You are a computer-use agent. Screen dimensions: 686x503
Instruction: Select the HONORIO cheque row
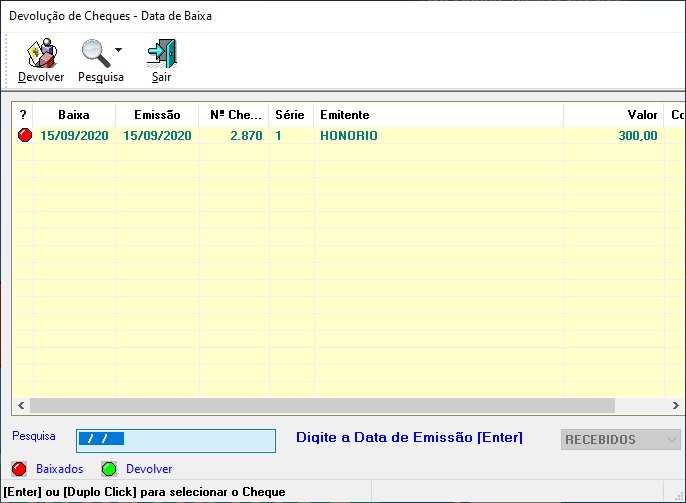click(349, 136)
